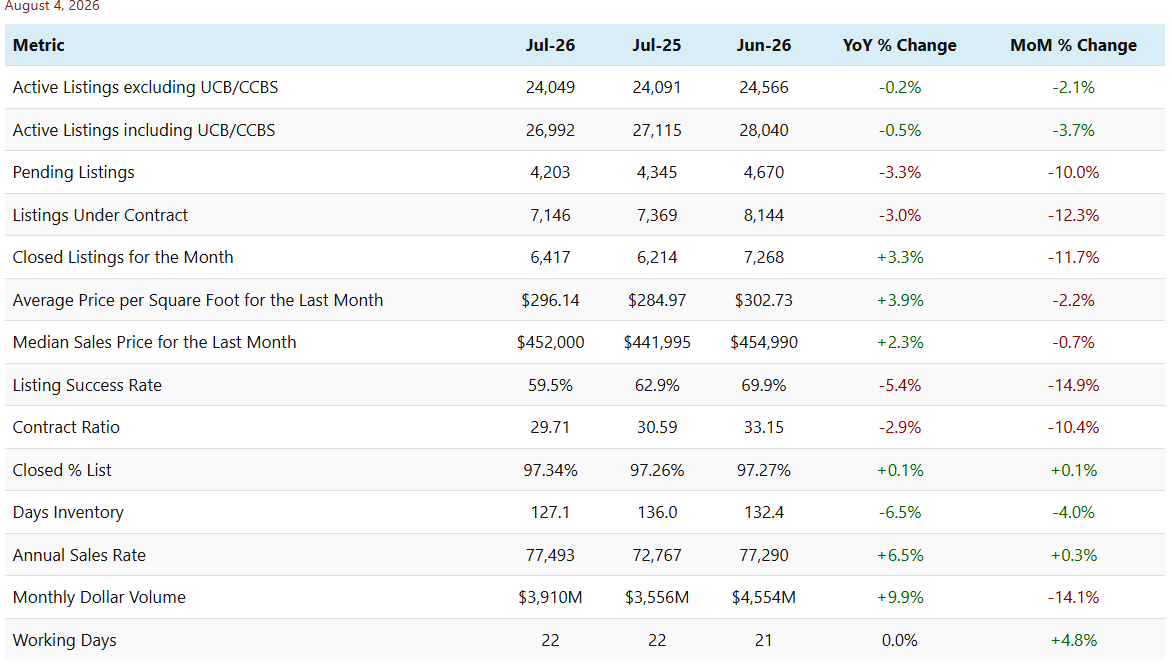Click the Working Days +4.8% cell
1172x670 pixels.
(1073, 640)
